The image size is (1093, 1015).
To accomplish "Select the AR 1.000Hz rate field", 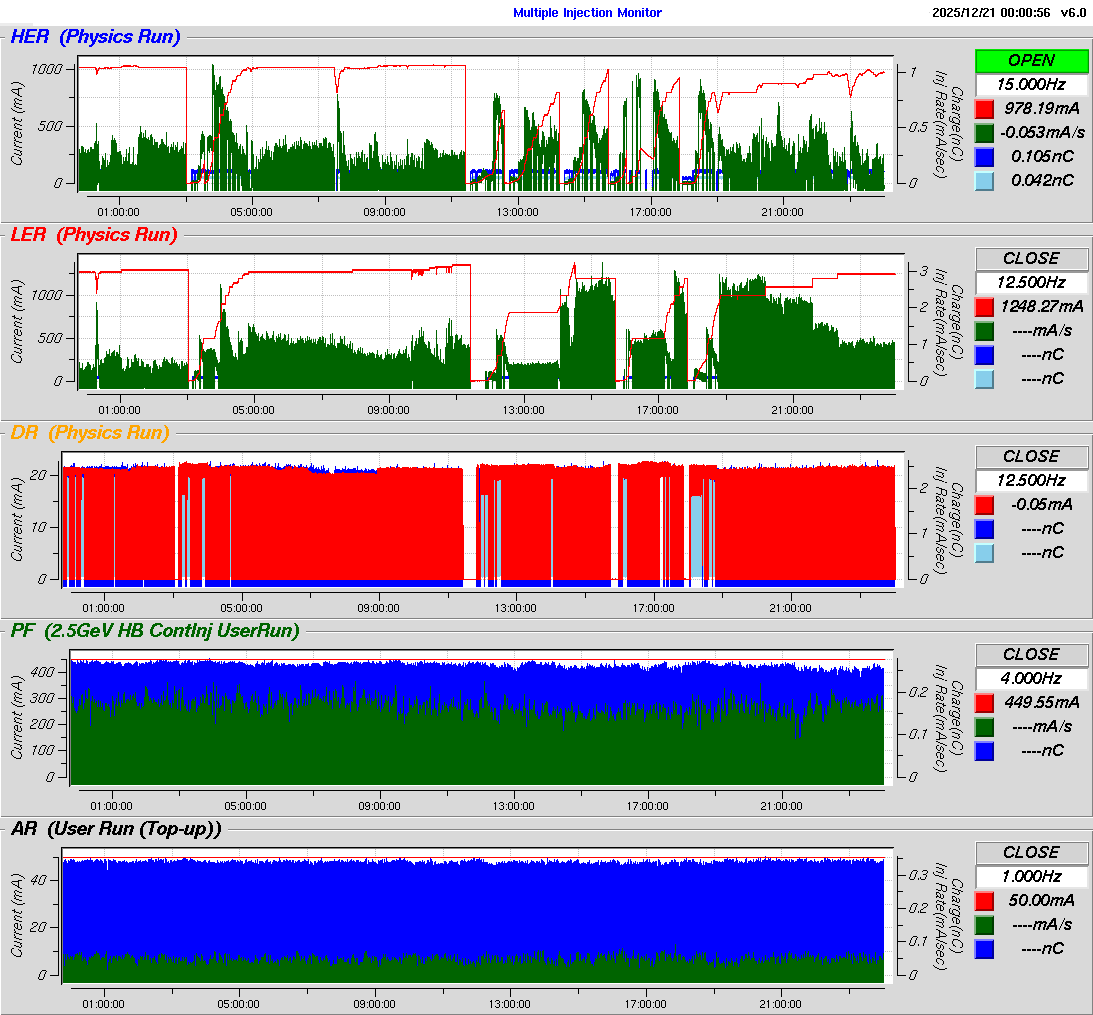I will 1031,876.
